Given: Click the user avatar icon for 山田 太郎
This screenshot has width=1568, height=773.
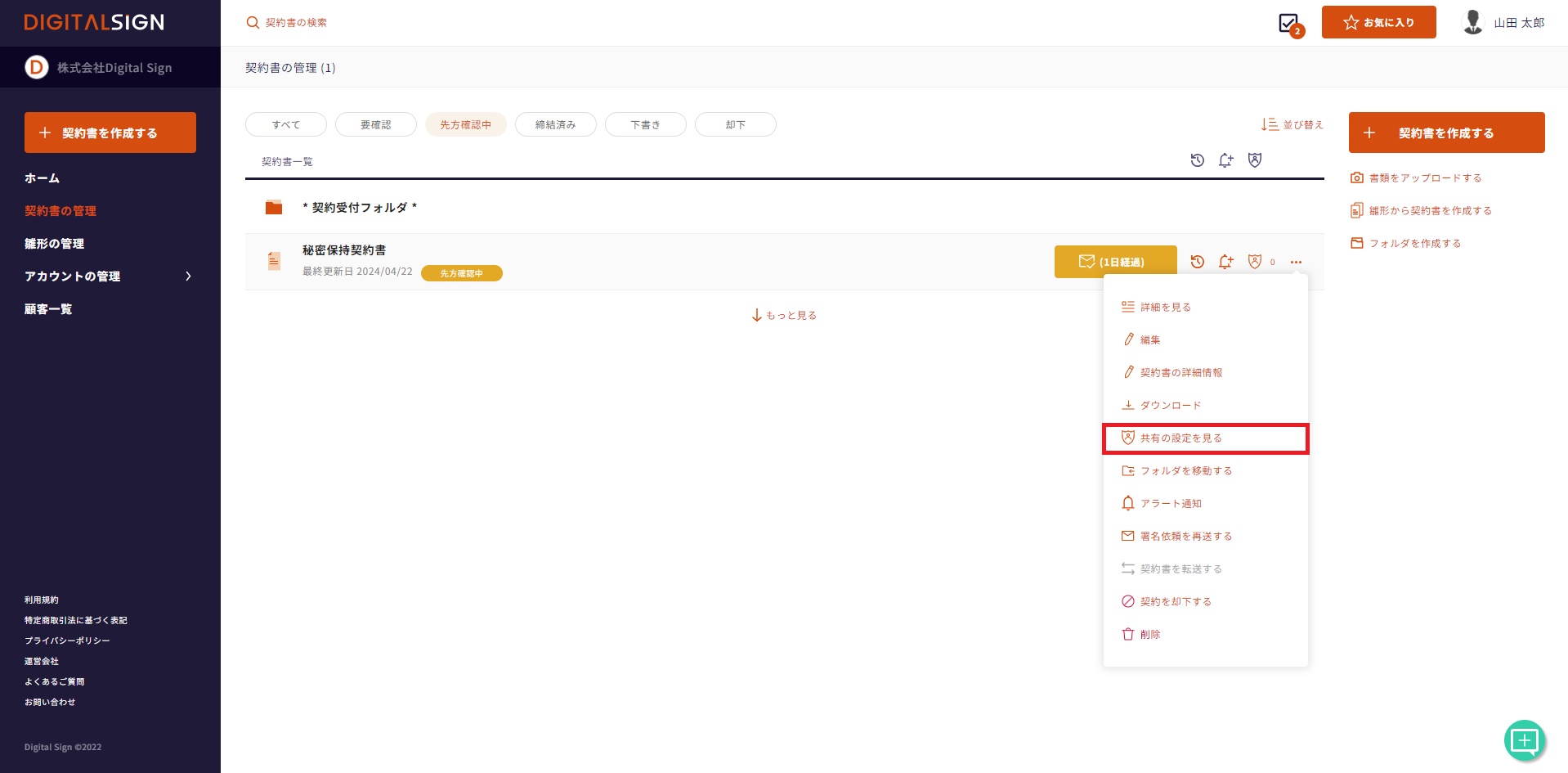Looking at the screenshot, I should point(1472,22).
